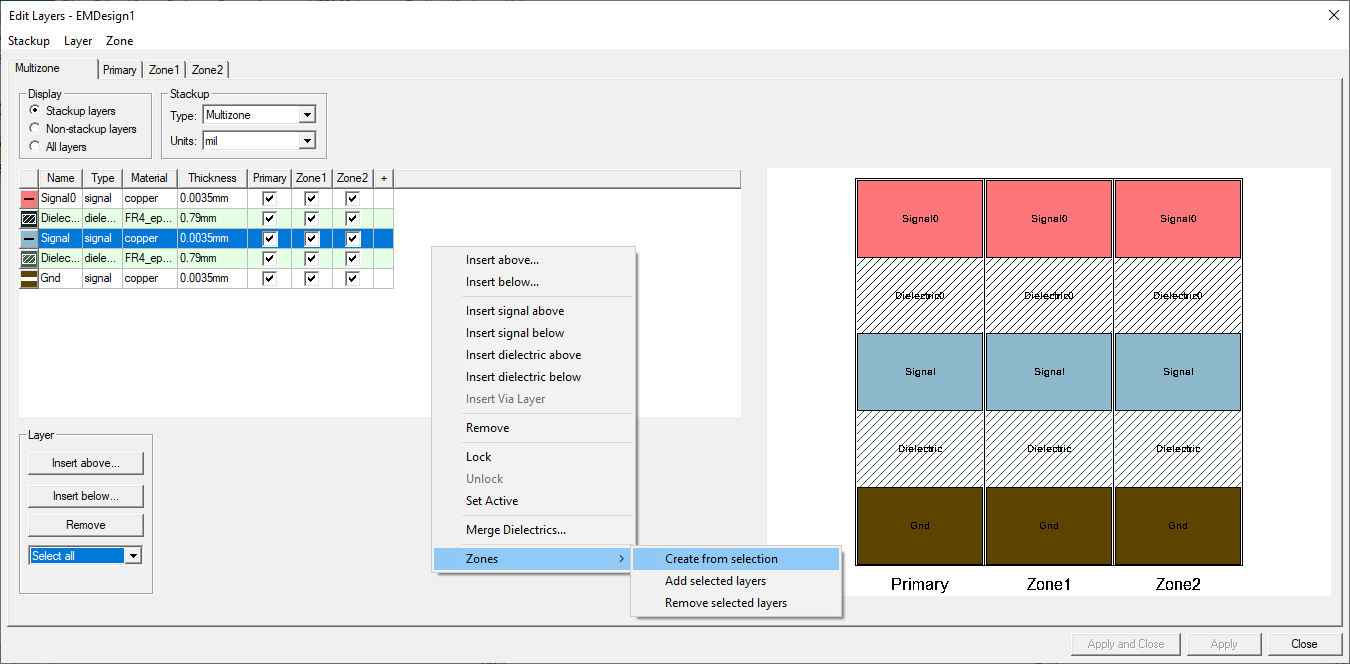
Task: Uncheck the Primary checkbox for Signal0
Action: pos(268,198)
